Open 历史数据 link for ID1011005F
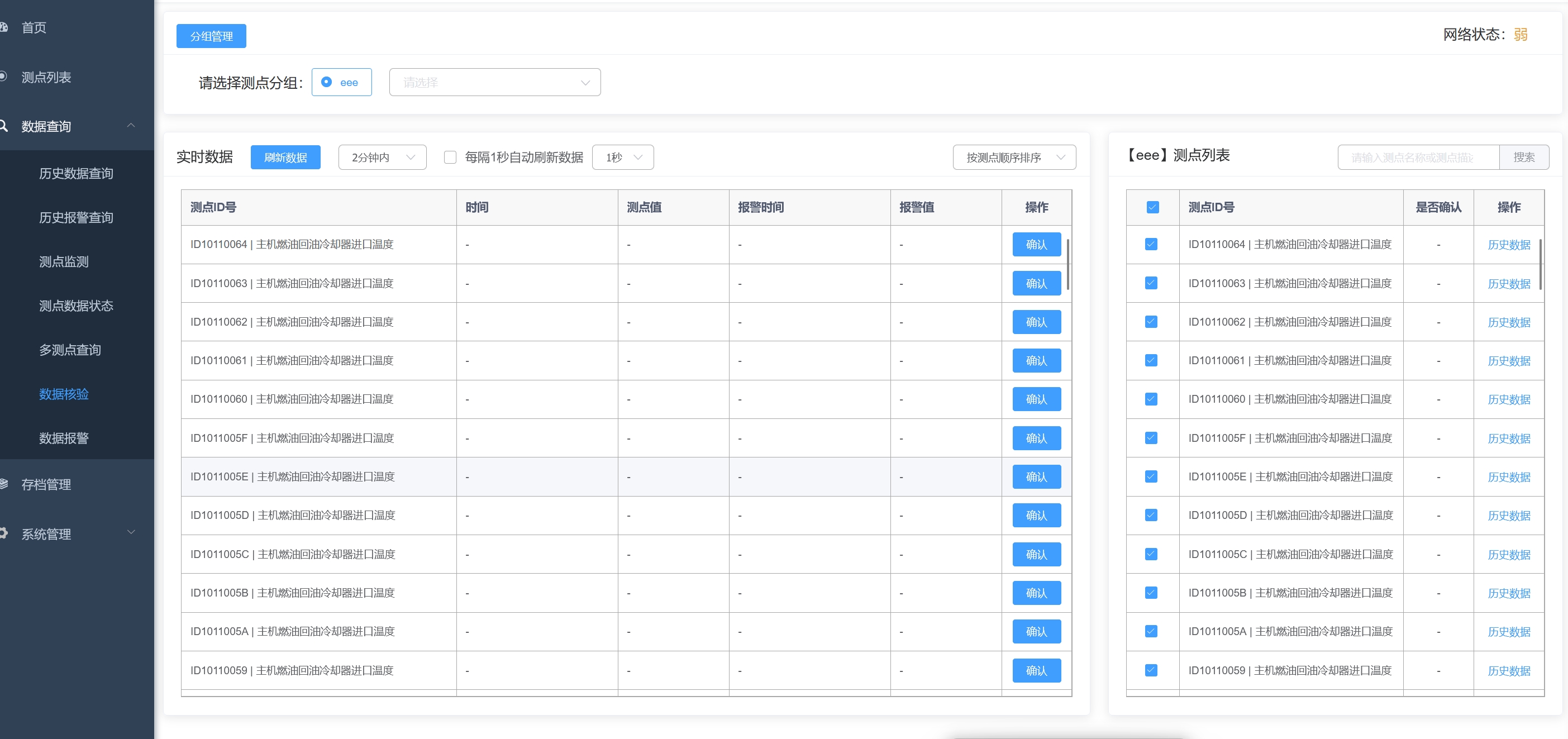 pos(1509,438)
